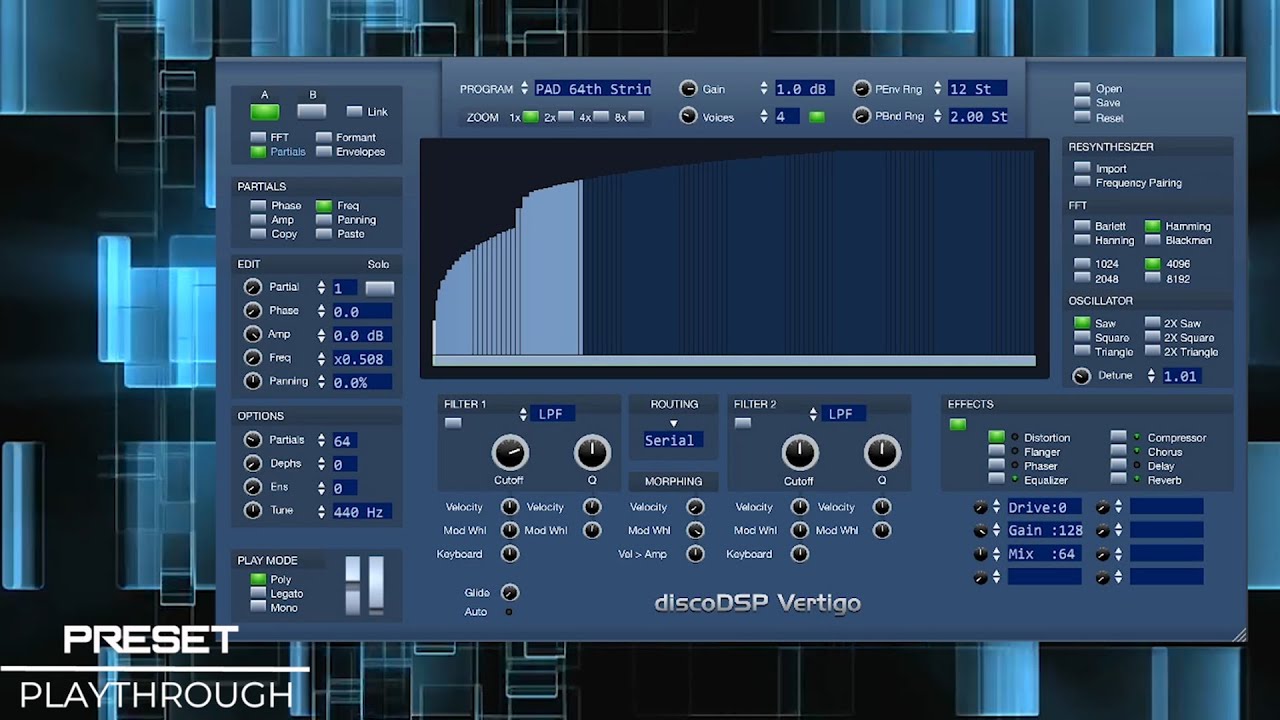Click the Filter 1 Q knob
This screenshot has height=720, width=1280.
point(592,454)
